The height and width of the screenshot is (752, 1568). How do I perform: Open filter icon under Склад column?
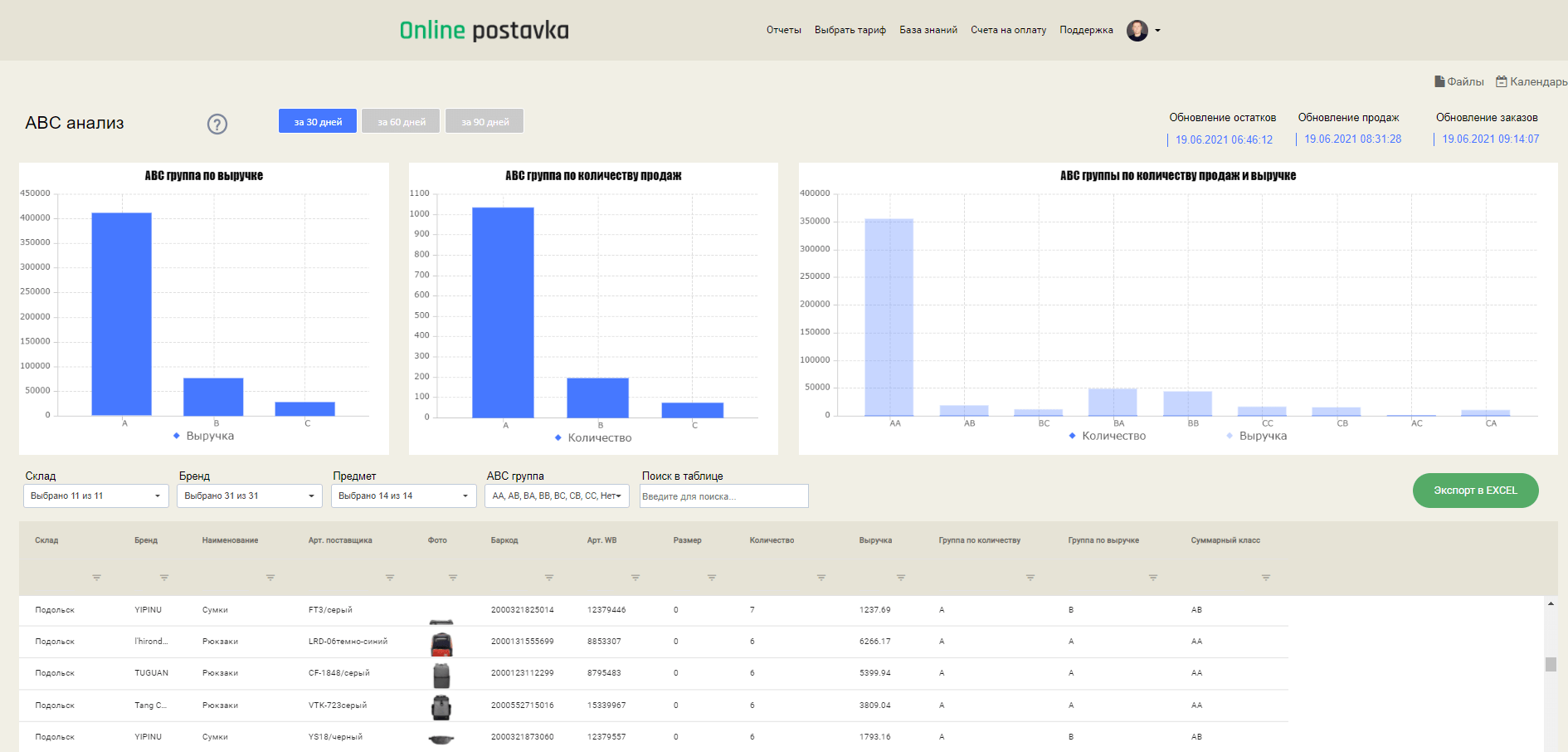pos(96,578)
